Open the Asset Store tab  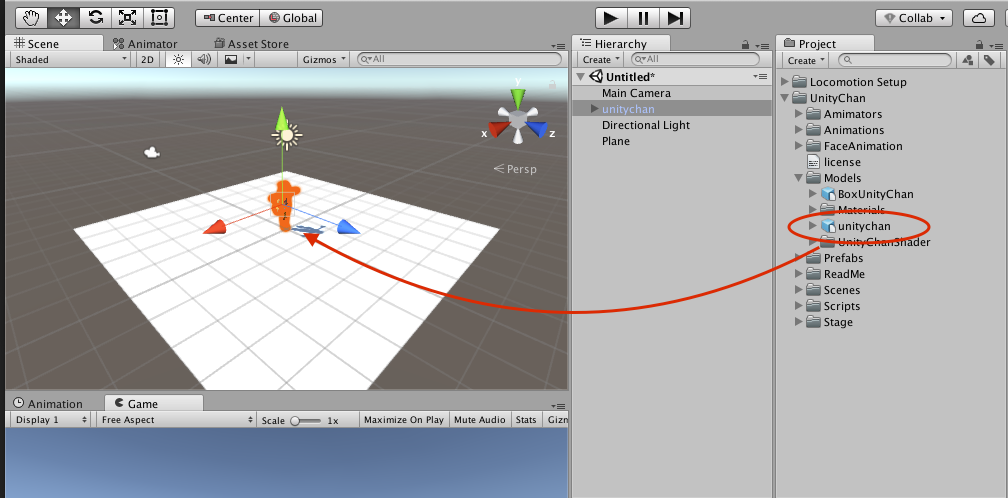(x=251, y=44)
